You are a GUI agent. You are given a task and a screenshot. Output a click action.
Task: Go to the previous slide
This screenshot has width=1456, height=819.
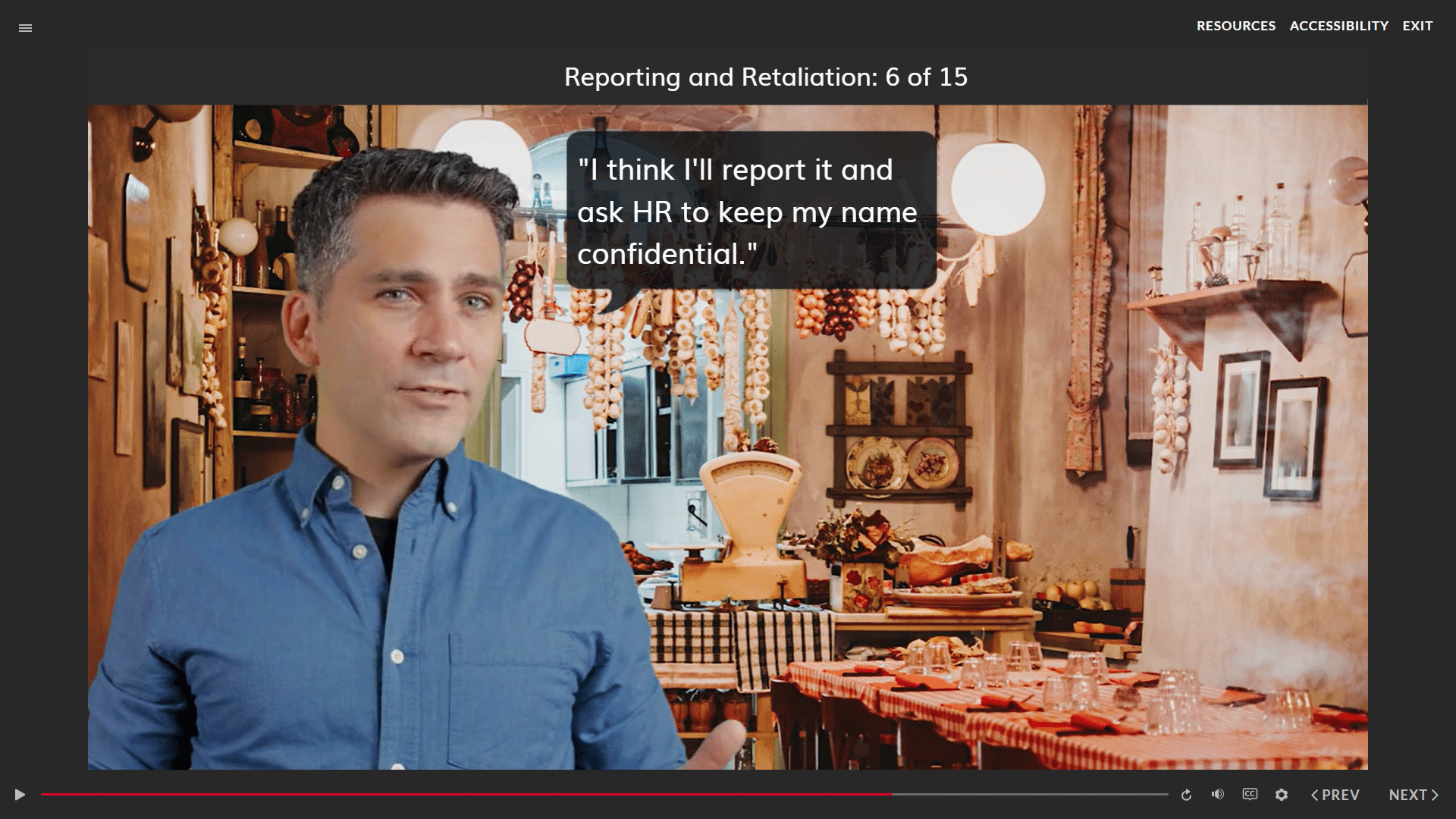[x=1335, y=795]
